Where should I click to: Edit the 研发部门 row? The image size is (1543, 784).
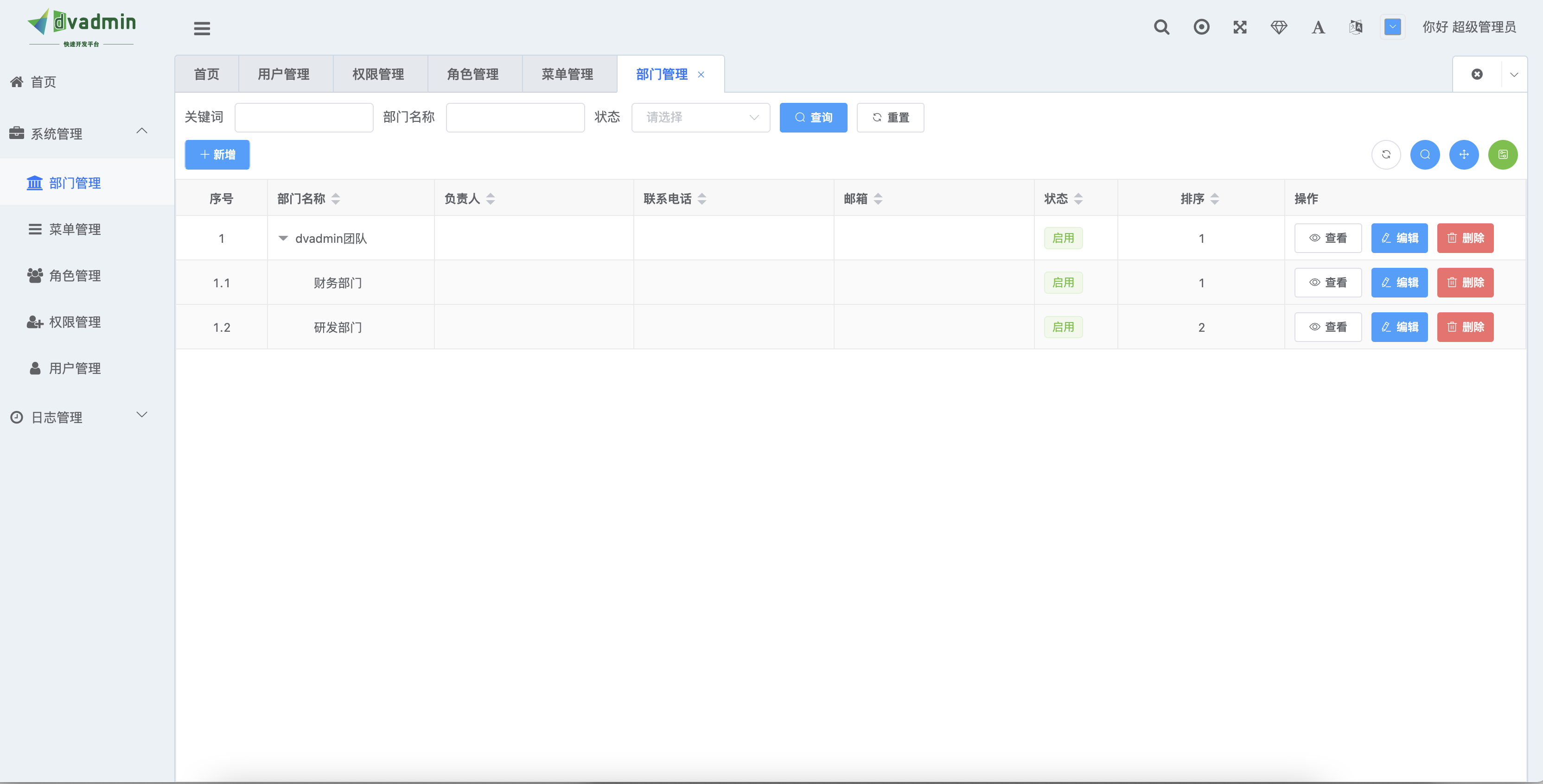point(1399,327)
